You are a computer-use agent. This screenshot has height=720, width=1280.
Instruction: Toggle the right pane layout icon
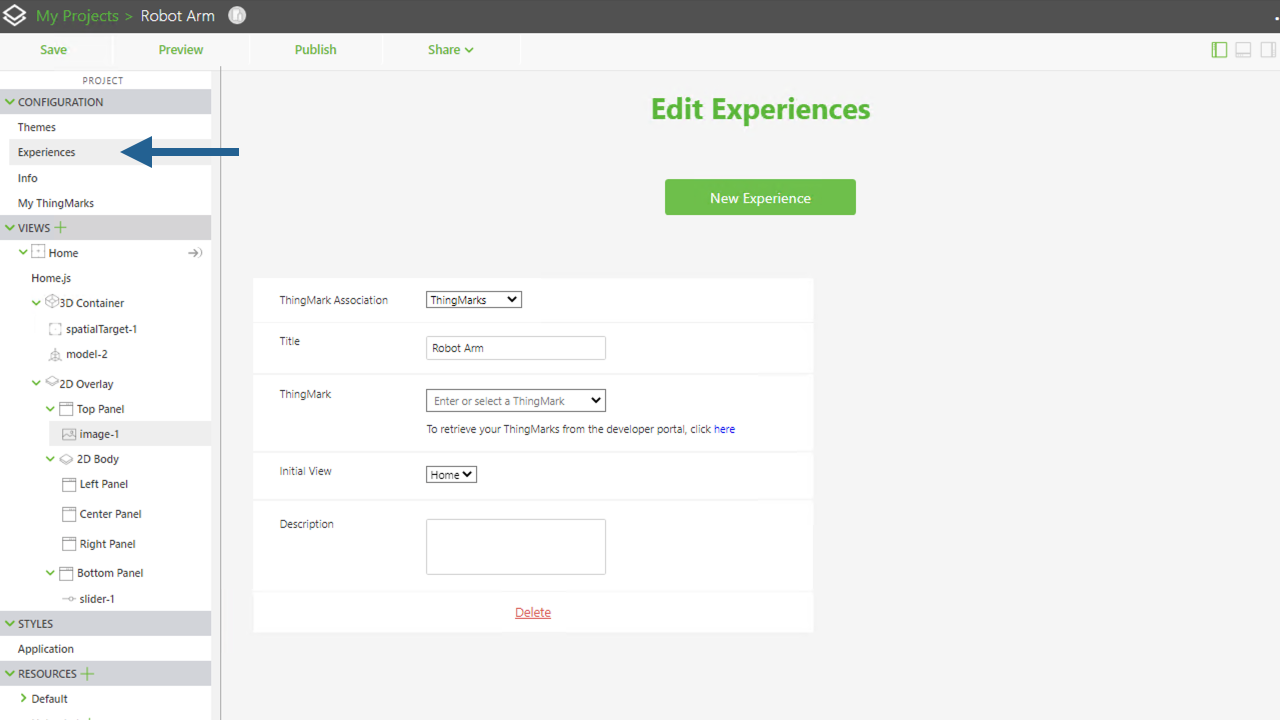tap(1267, 50)
